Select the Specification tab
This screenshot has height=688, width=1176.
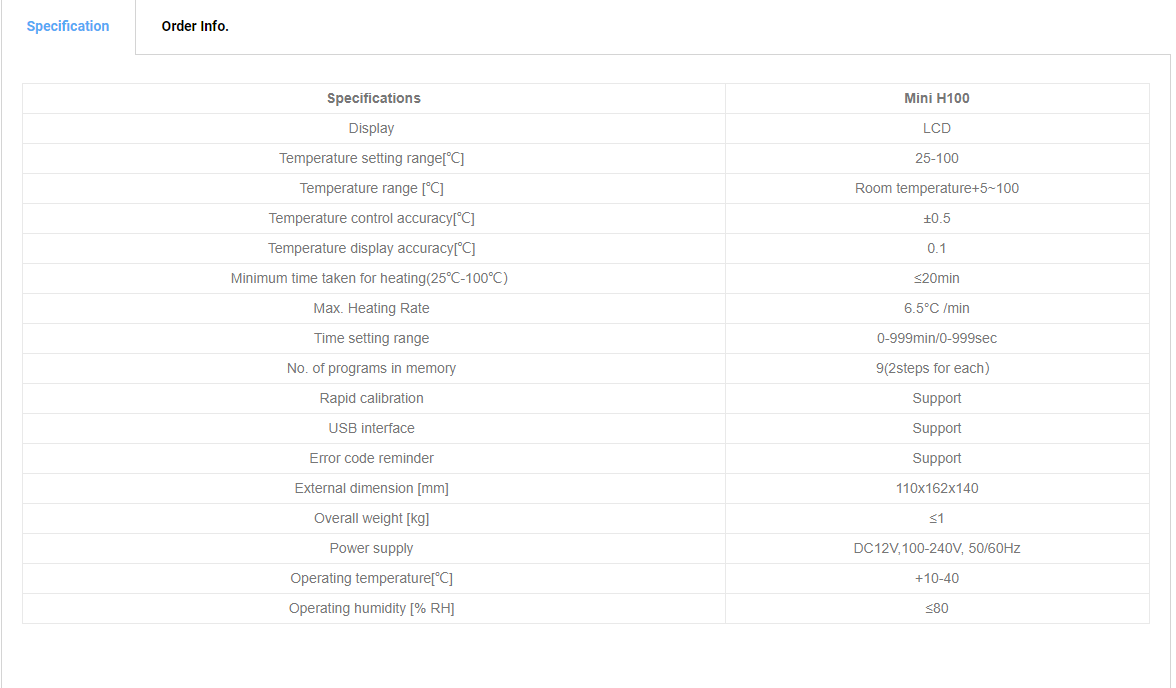pos(68,26)
